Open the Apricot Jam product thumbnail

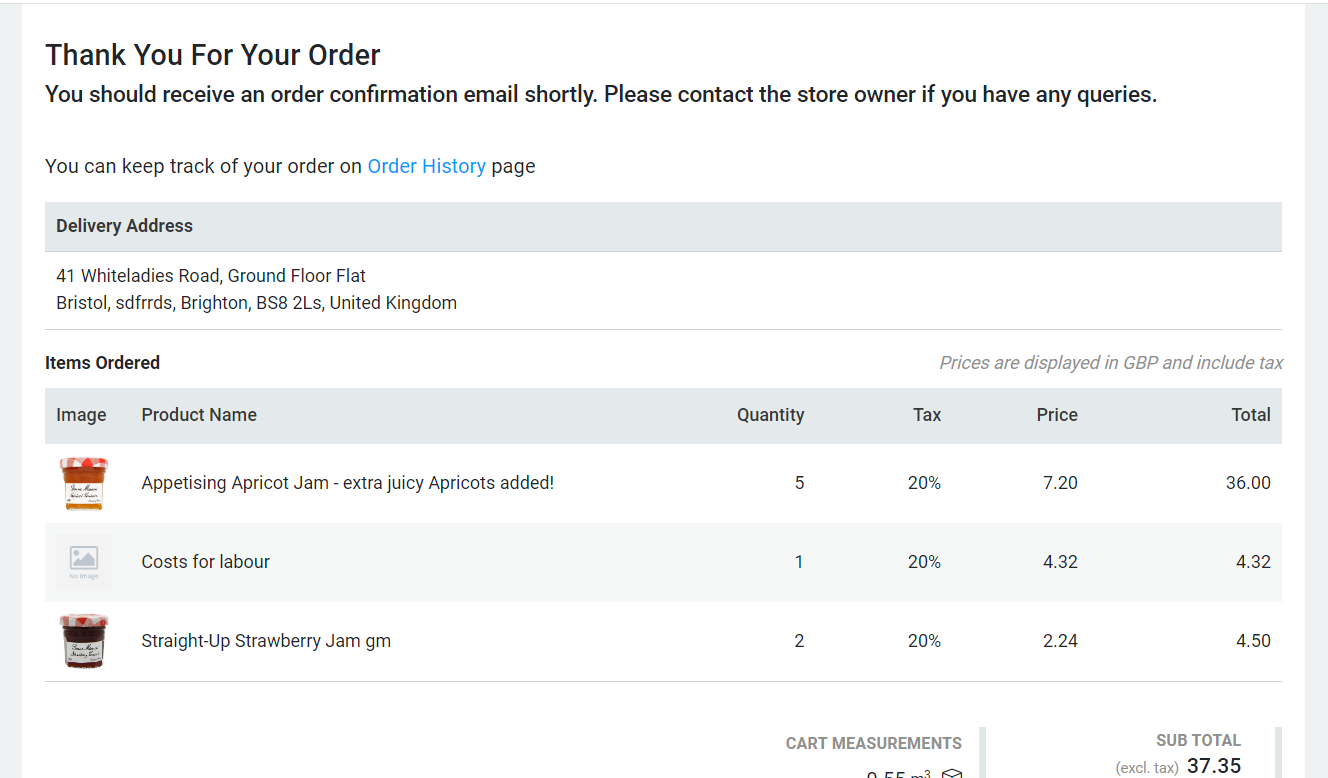84,482
